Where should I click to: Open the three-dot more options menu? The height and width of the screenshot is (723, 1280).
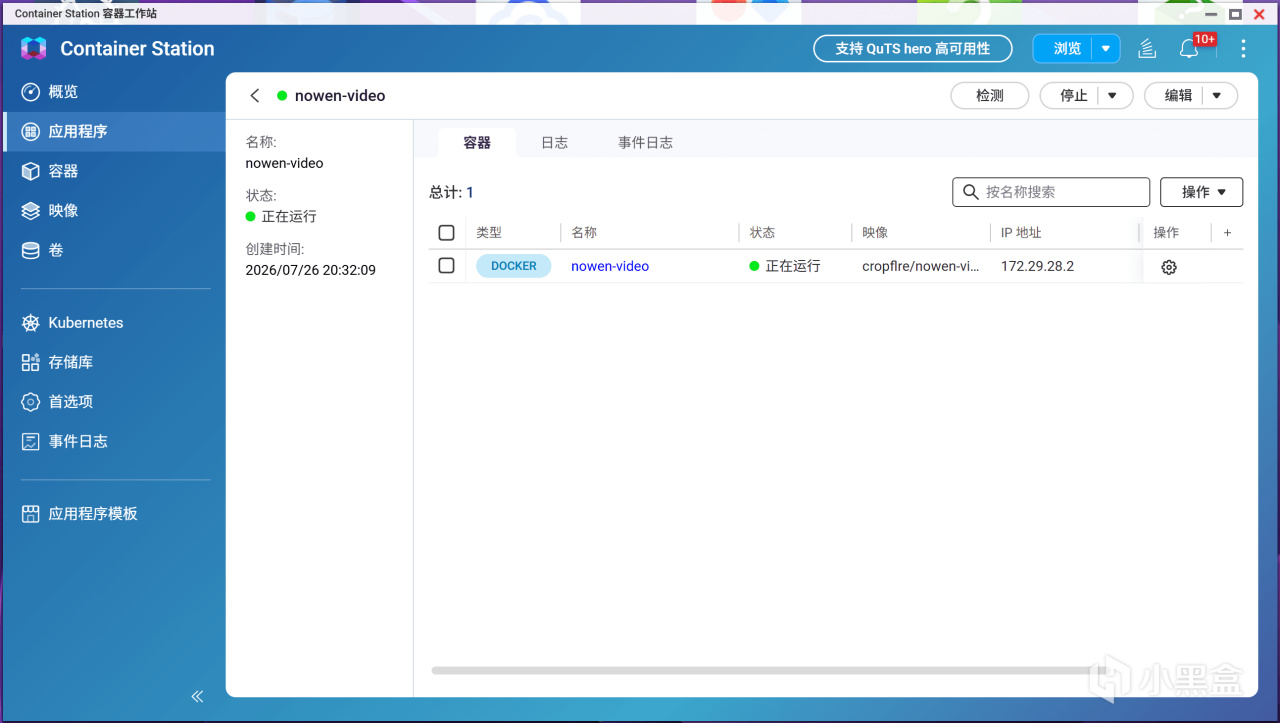click(x=1244, y=48)
